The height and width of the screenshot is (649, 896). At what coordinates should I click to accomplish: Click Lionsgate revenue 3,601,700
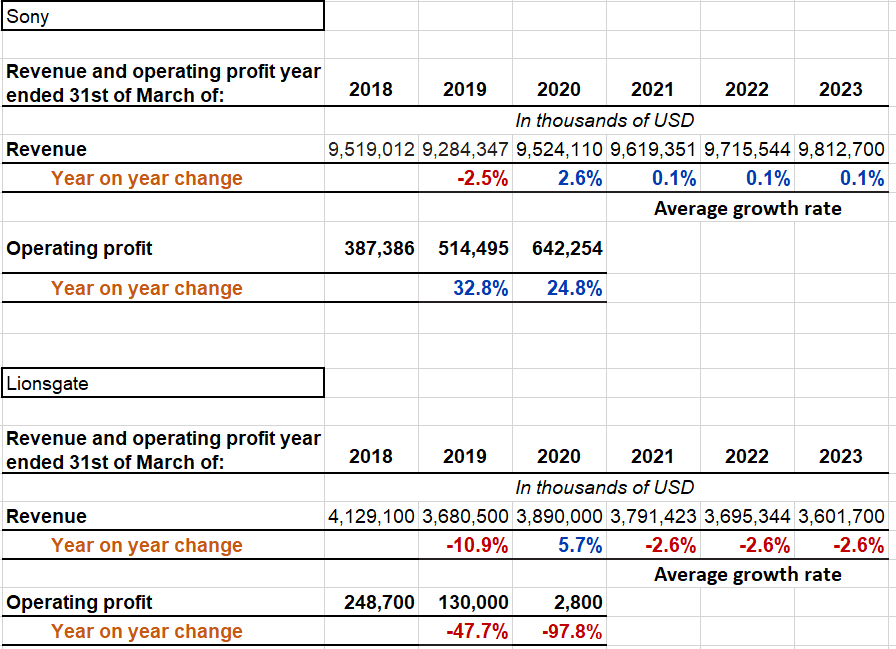point(841,516)
